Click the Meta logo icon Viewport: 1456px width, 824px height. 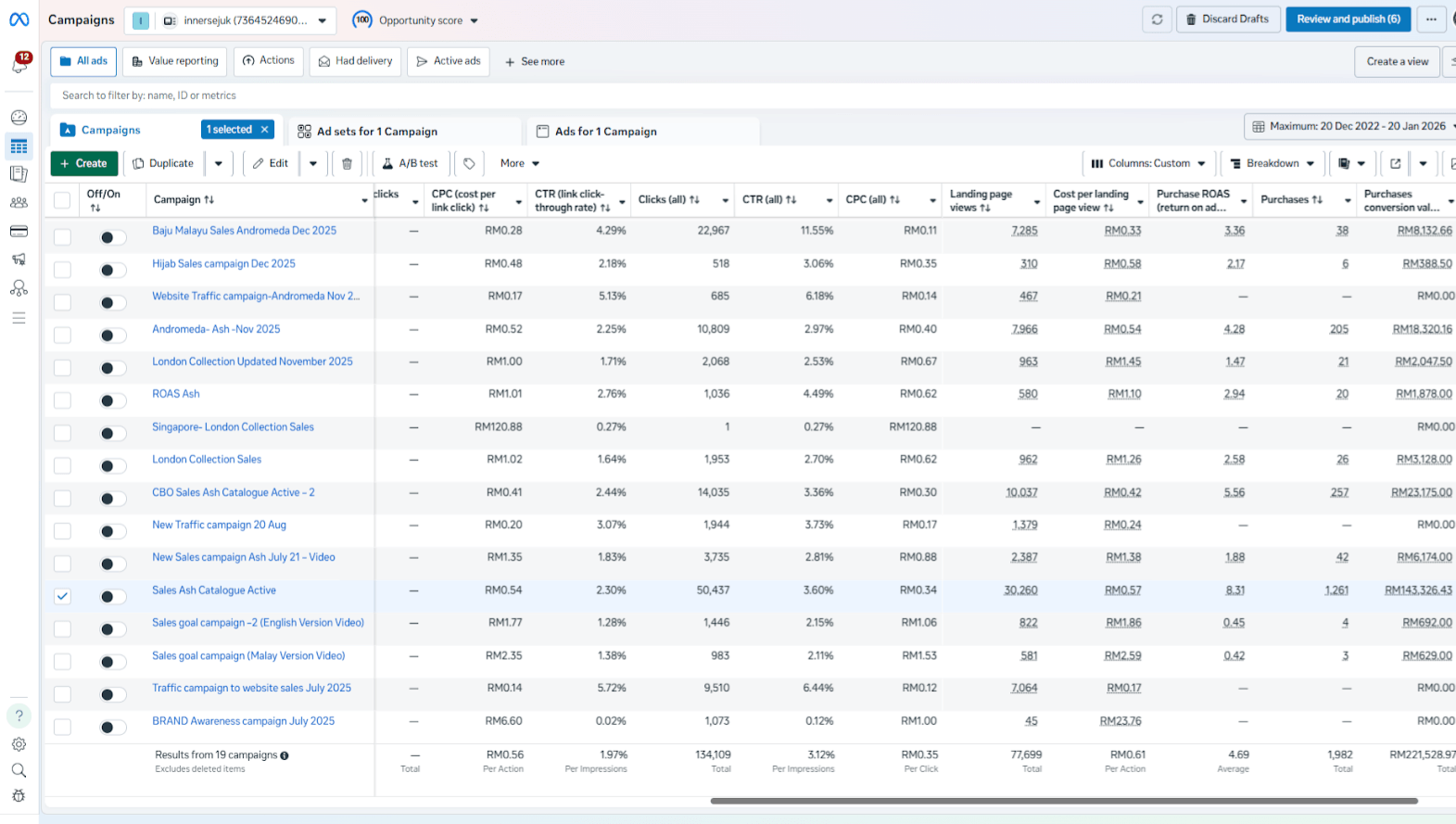(x=19, y=19)
